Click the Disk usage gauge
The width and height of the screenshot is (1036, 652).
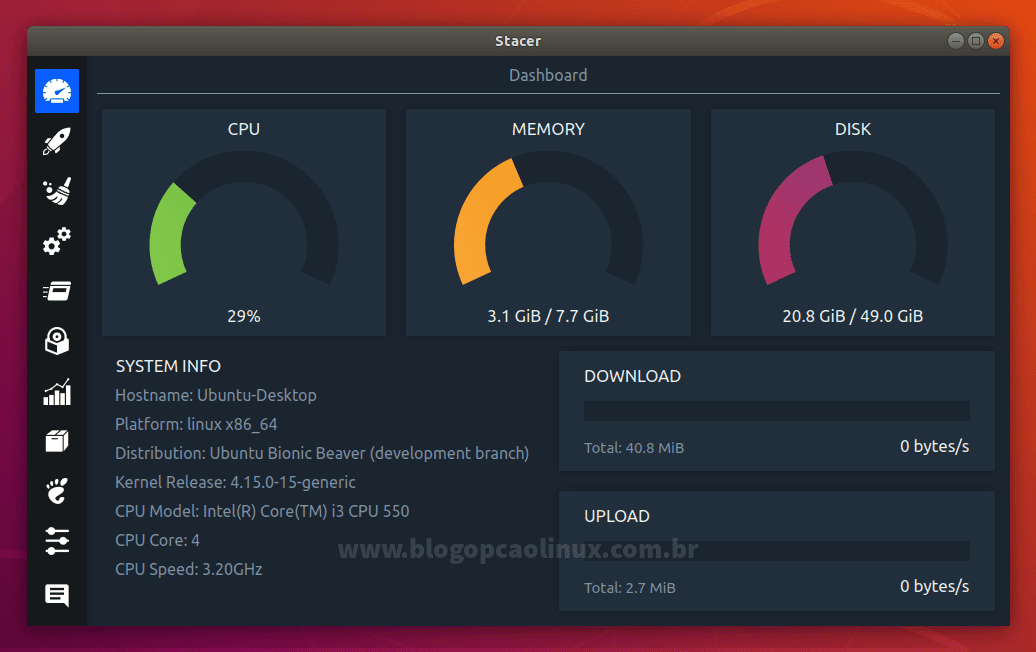coord(853,220)
